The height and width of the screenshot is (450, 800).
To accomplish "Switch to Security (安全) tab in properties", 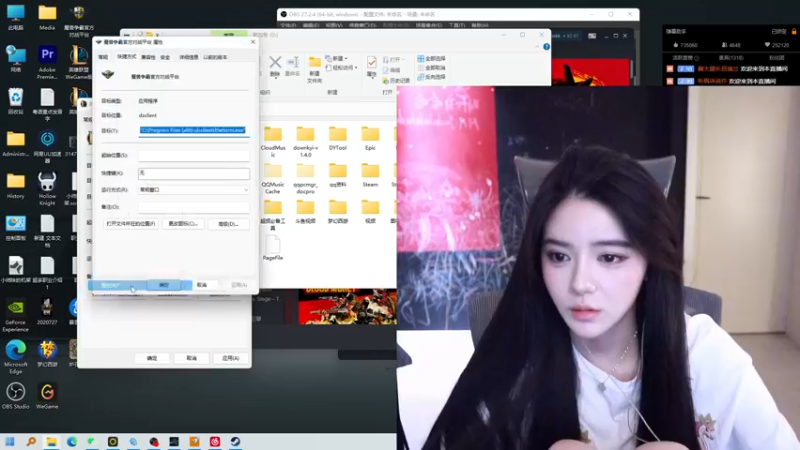I will click(x=165, y=57).
